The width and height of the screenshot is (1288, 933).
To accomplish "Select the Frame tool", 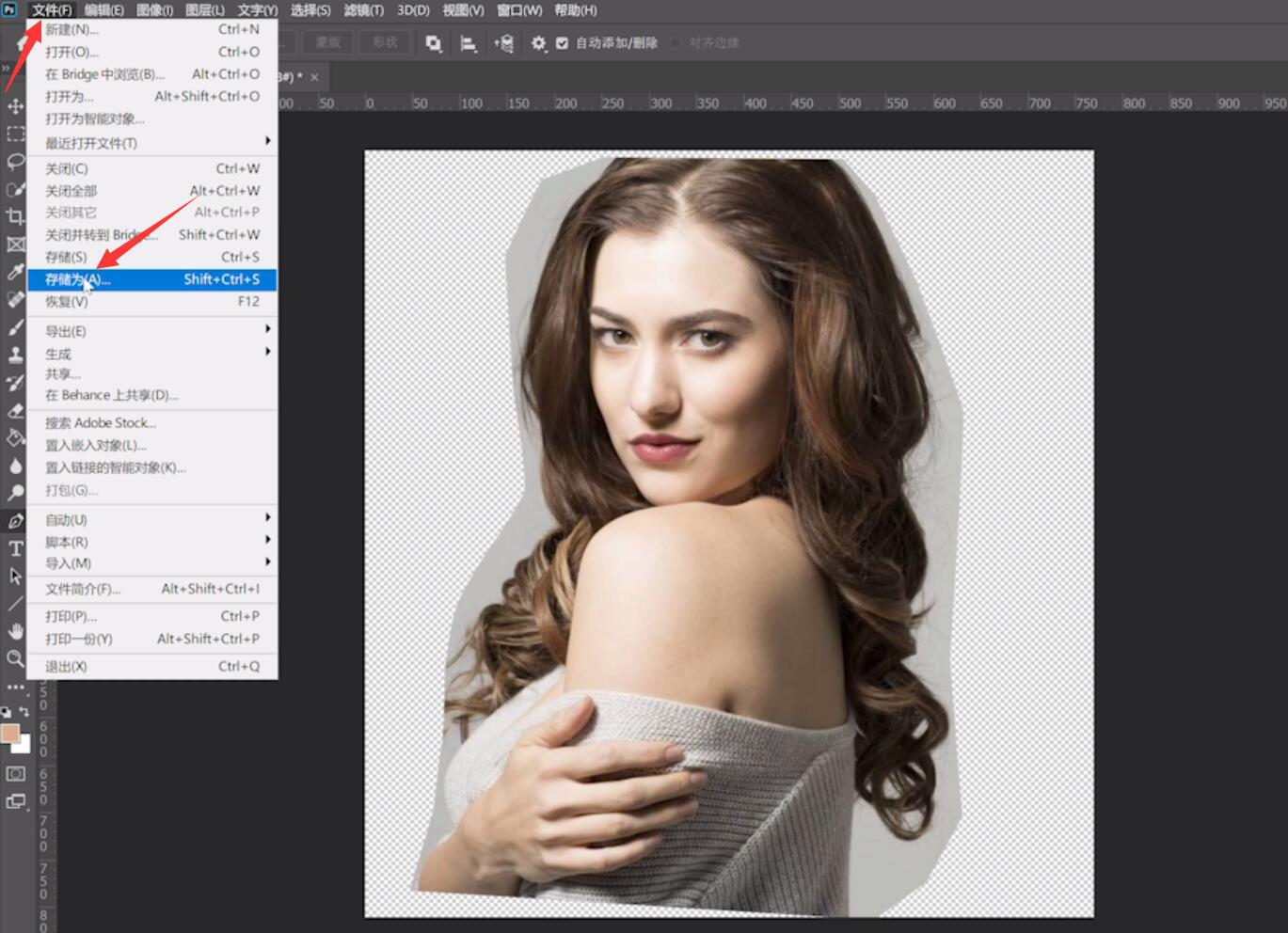I will pyautogui.click(x=15, y=245).
